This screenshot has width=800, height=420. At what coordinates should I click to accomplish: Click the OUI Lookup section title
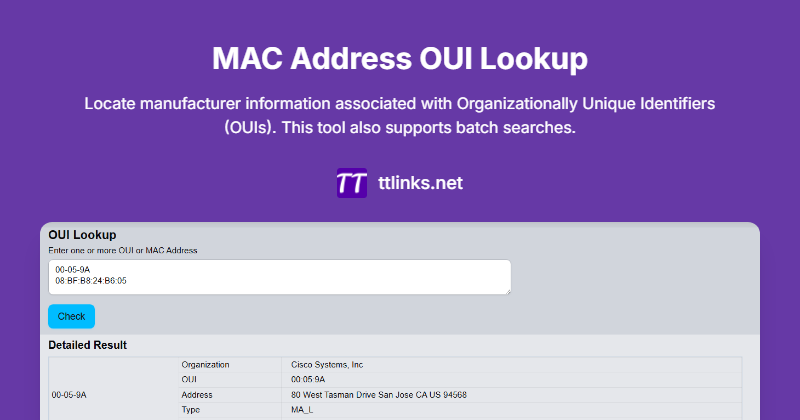click(82, 235)
